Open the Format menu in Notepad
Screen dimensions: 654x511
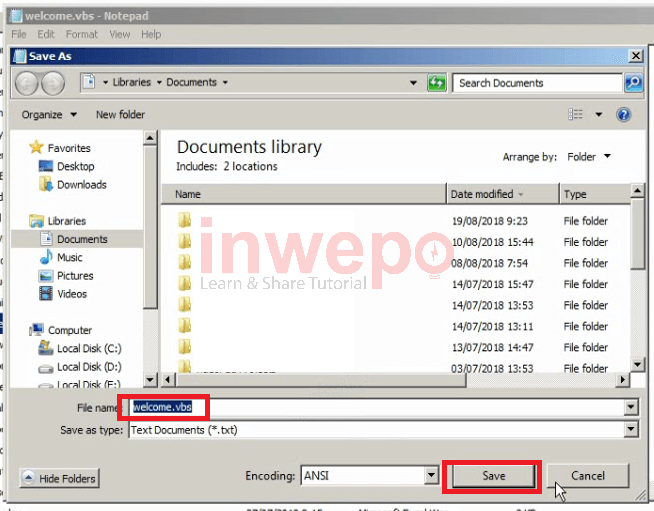[82, 34]
